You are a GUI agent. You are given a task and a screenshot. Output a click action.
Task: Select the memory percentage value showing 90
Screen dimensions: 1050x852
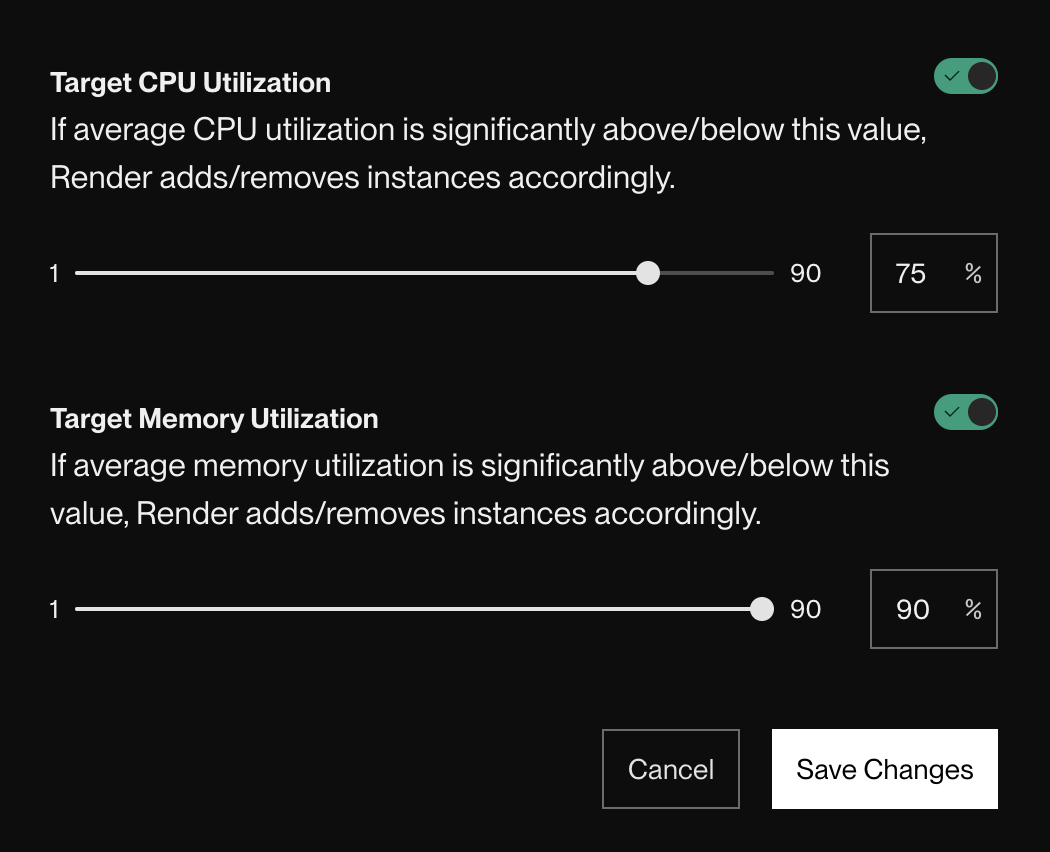point(911,608)
